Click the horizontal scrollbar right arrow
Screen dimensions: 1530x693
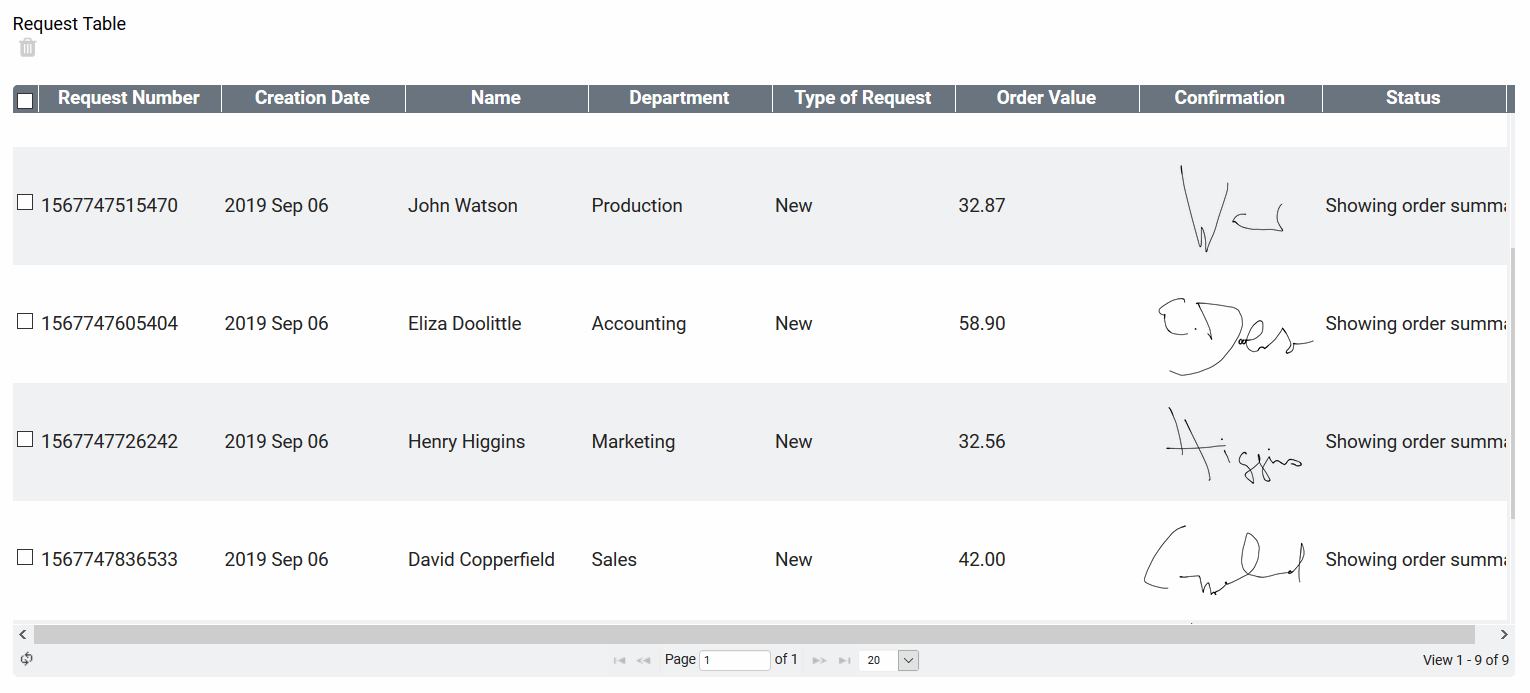pyautogui.click(x=1504, y=634)
